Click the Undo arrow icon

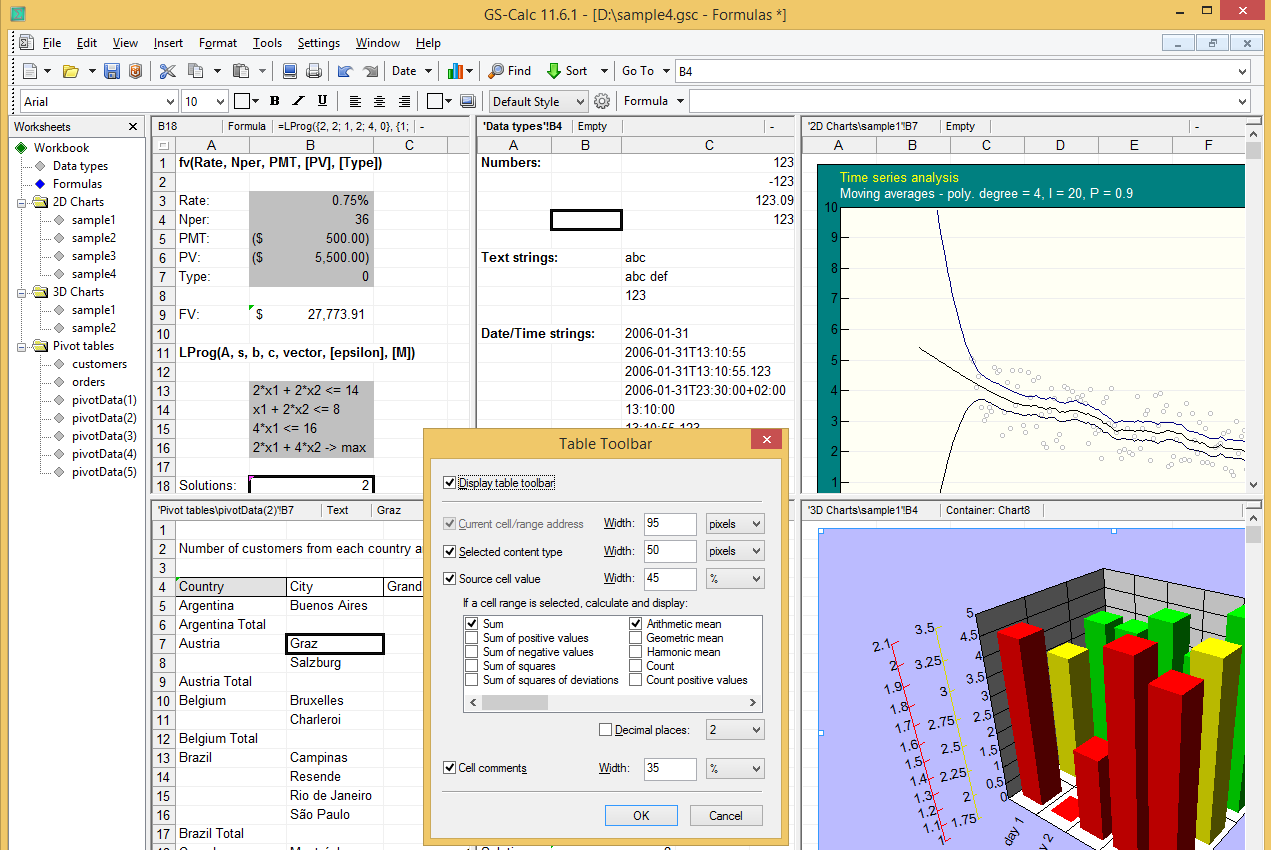[x=345, y=71]
